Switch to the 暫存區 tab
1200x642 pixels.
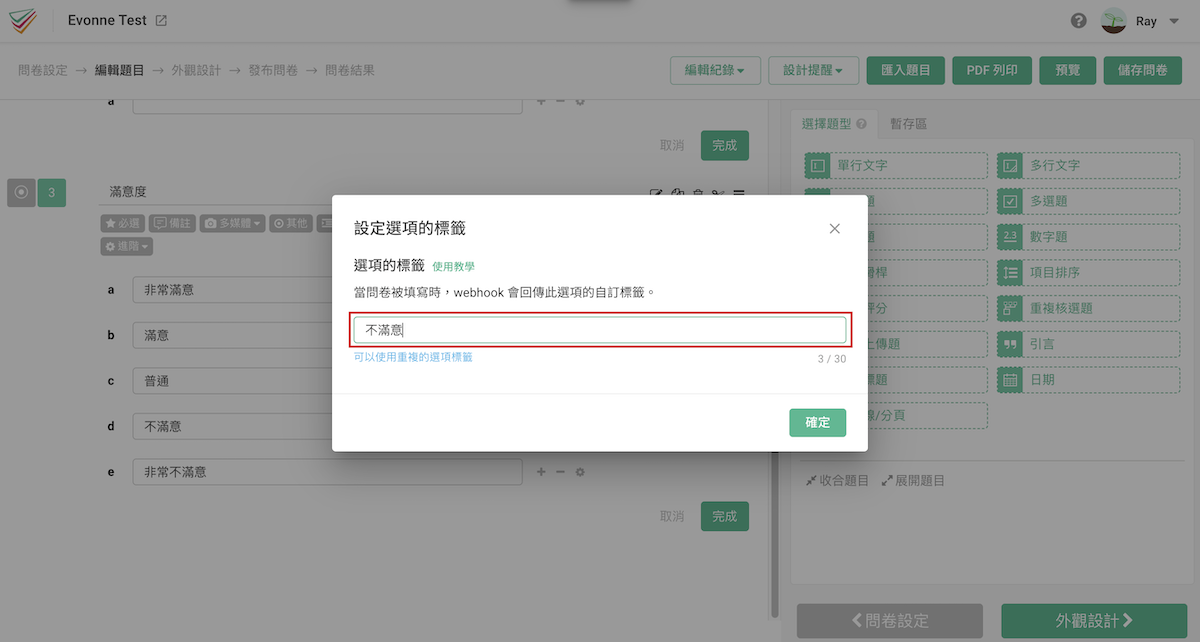point(908,124)
